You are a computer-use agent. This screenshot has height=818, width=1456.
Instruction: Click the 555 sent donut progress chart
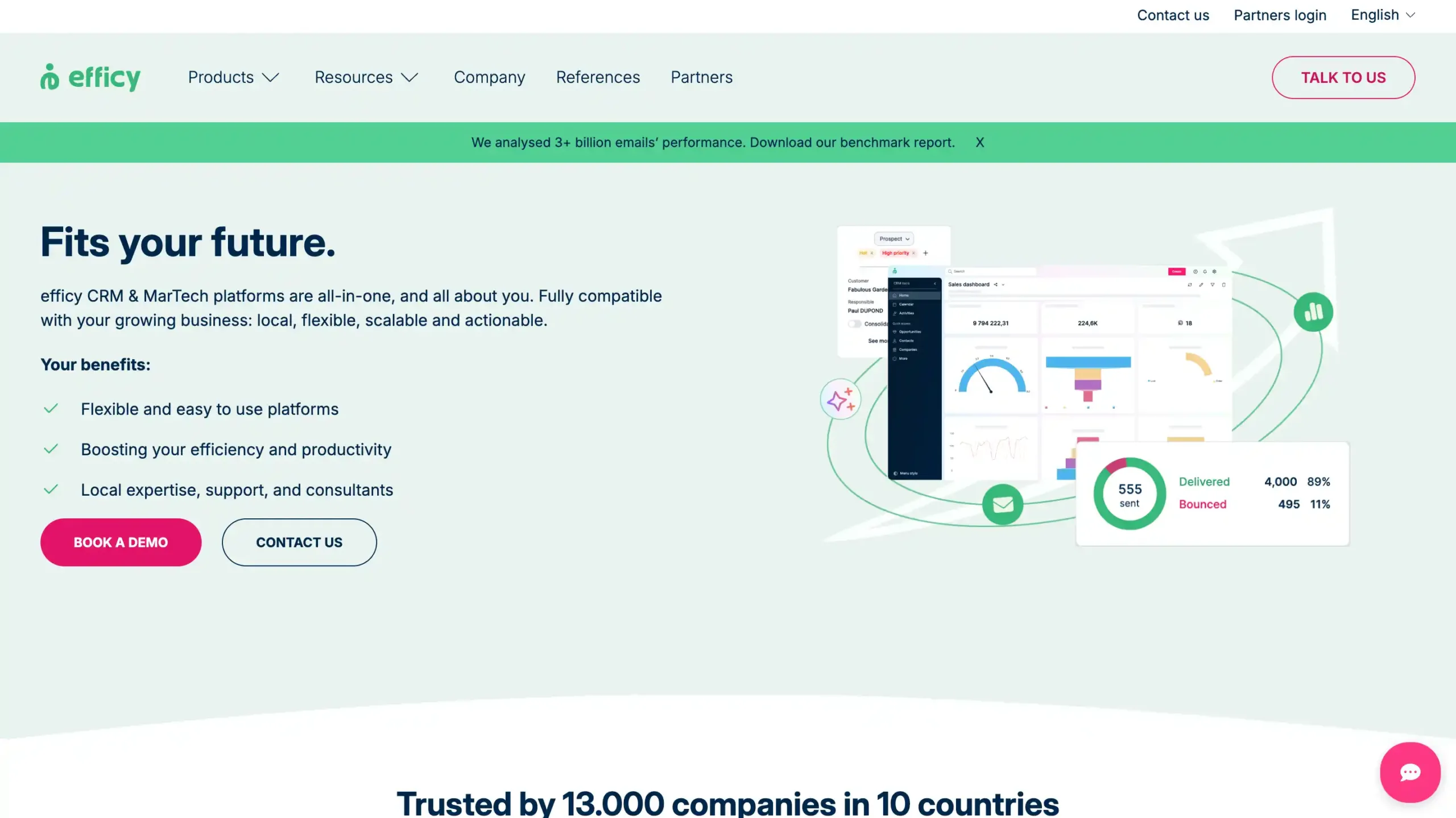[1129, 493]
